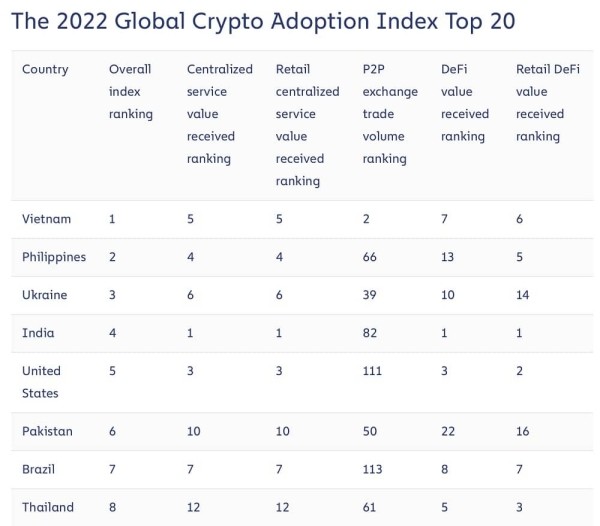
Task: Select the Ukraine country cell
Action: click(x=46, y=295)
